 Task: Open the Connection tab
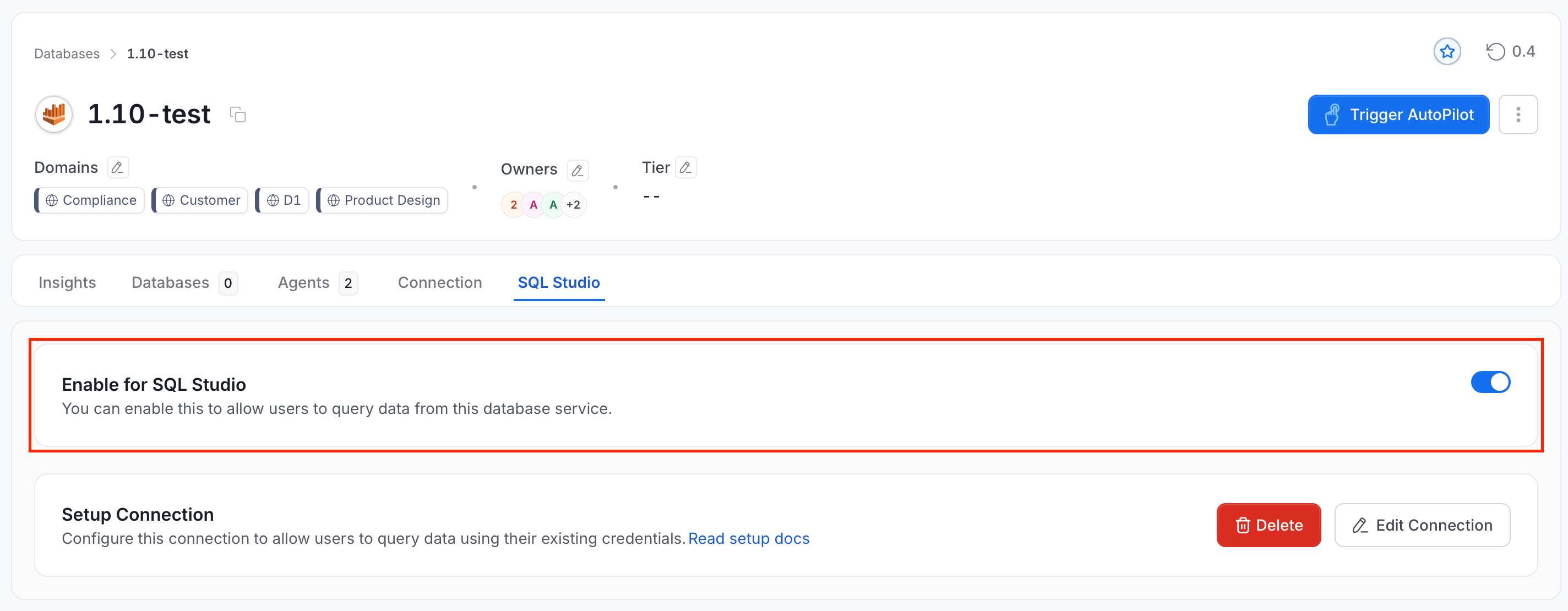439,282
